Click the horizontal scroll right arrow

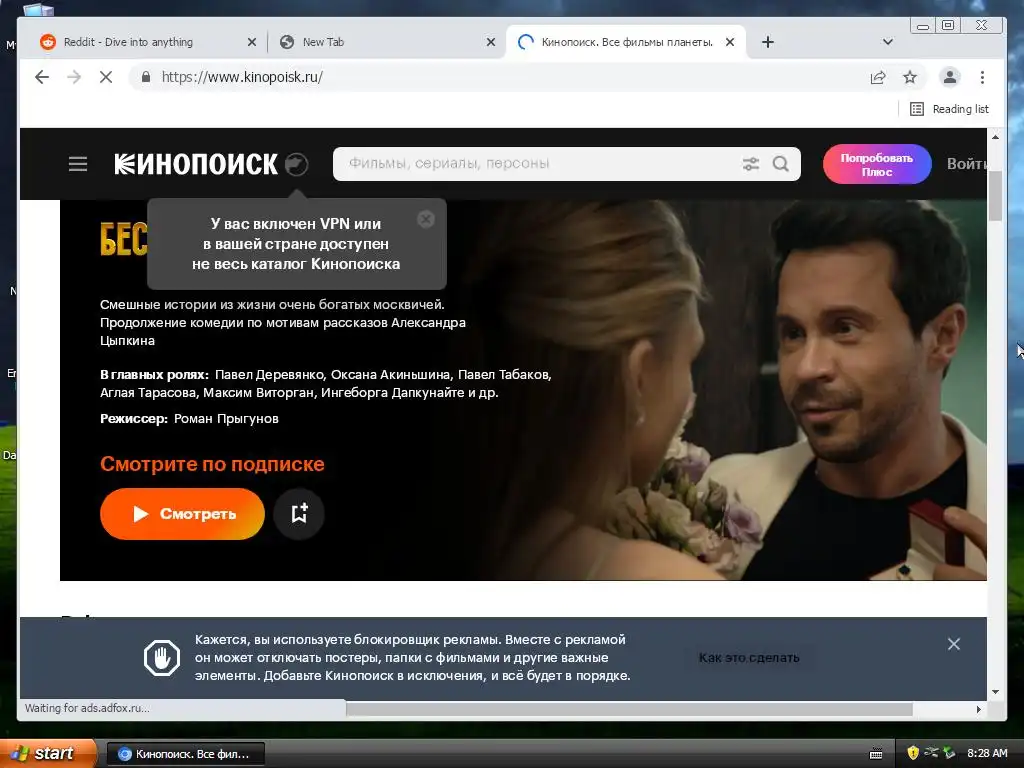click(x=978, y=709)
